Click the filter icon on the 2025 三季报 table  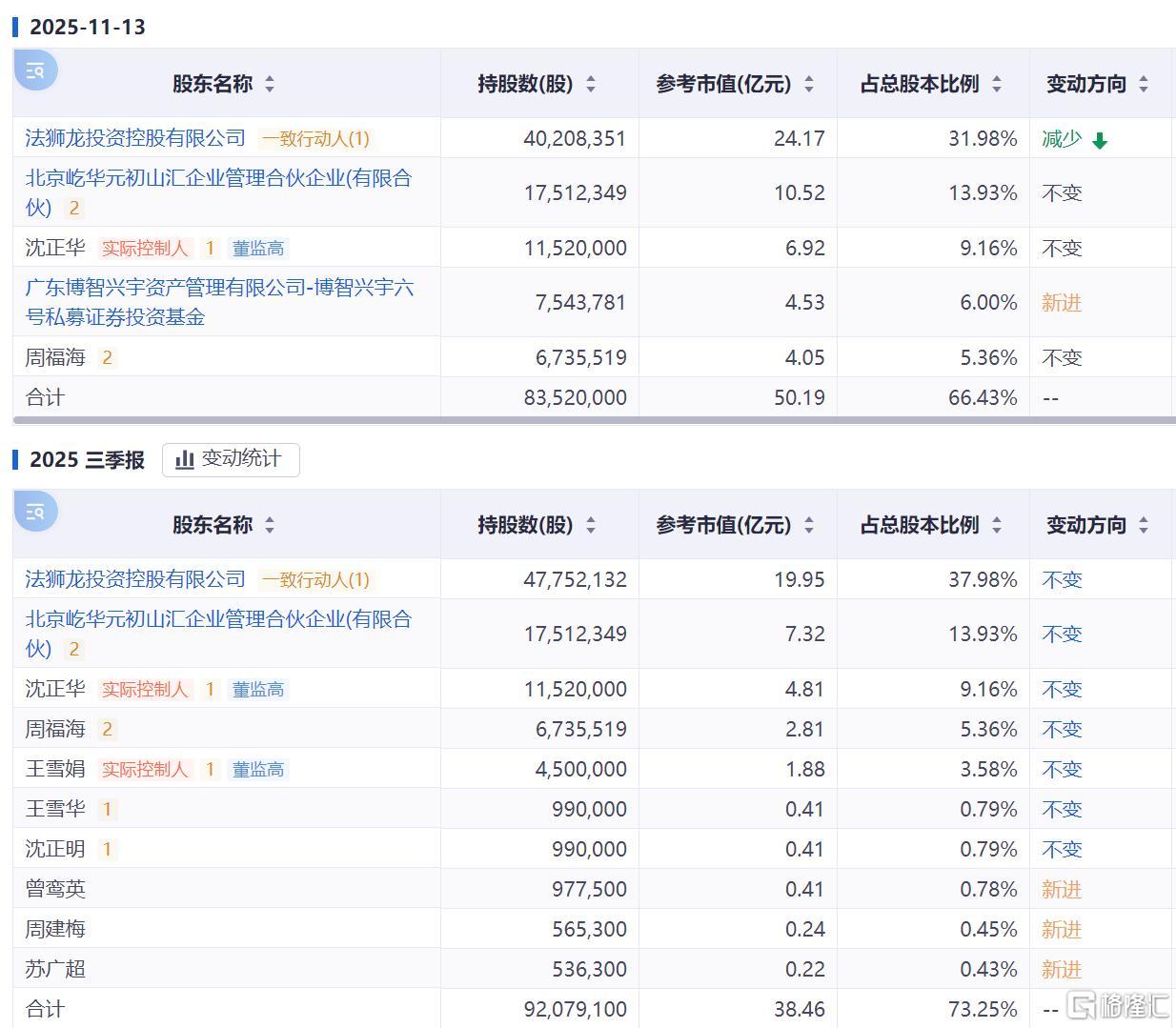coord(35,511)
